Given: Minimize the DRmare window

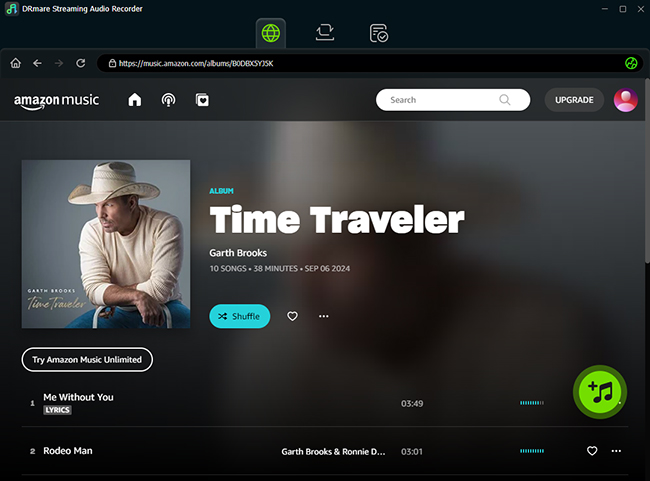Looking at the screenshot, I should (x=605, y=9).
